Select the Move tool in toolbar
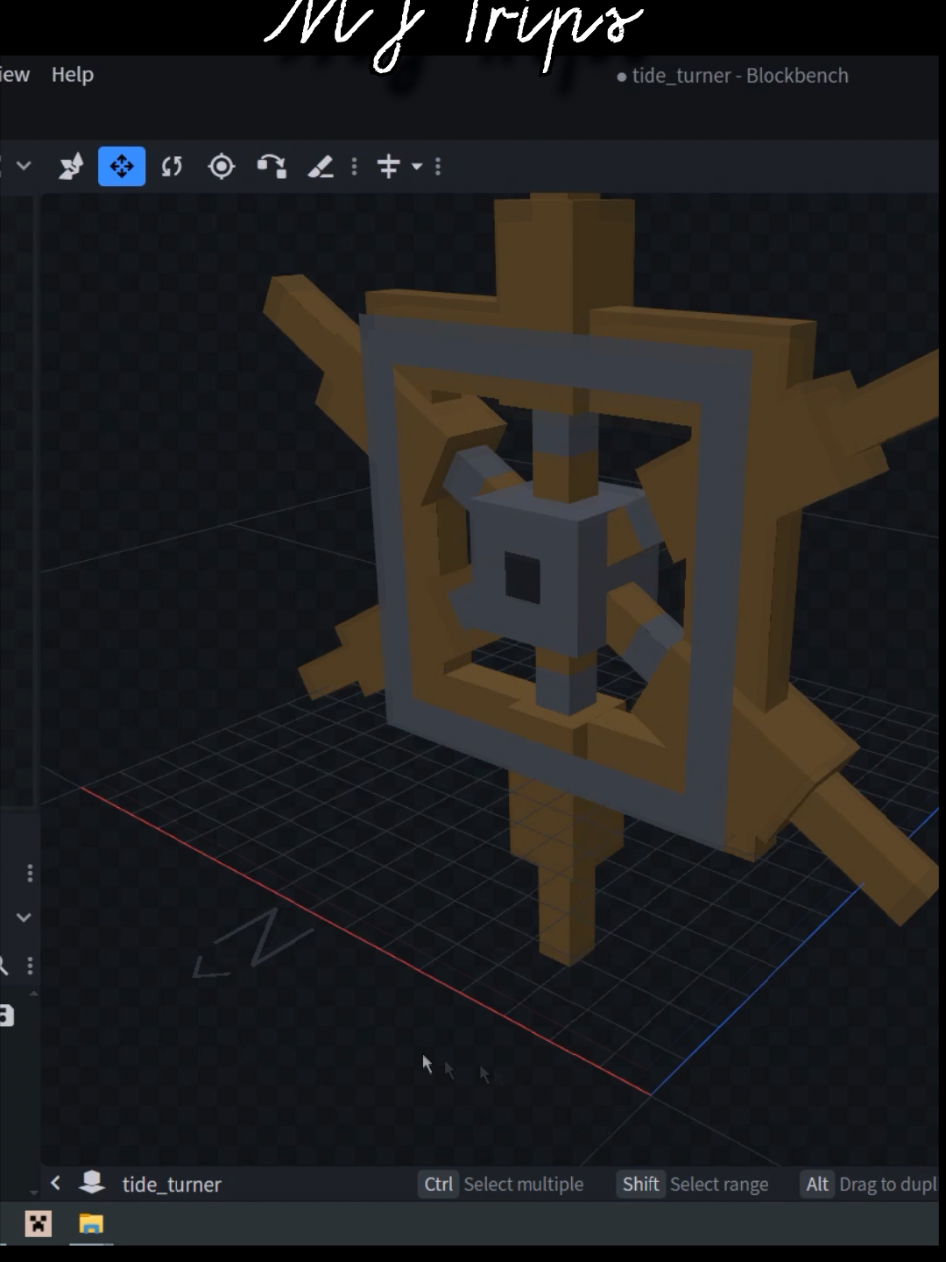Viewport: 946px width, 1262px height. coord(121,166)
